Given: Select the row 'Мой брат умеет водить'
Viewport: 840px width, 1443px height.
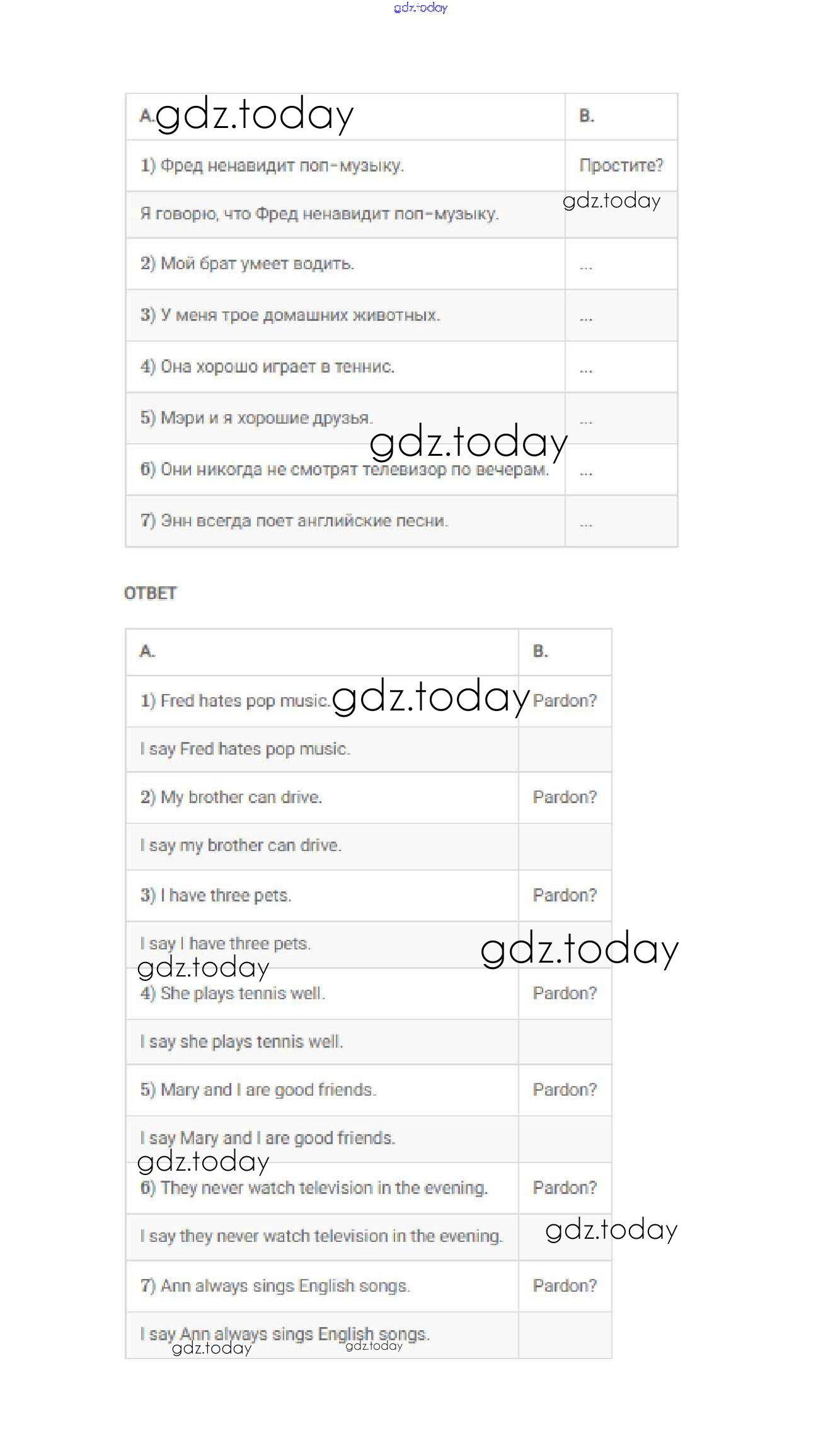Looking at the screenshot, I should tap(248, 264).
